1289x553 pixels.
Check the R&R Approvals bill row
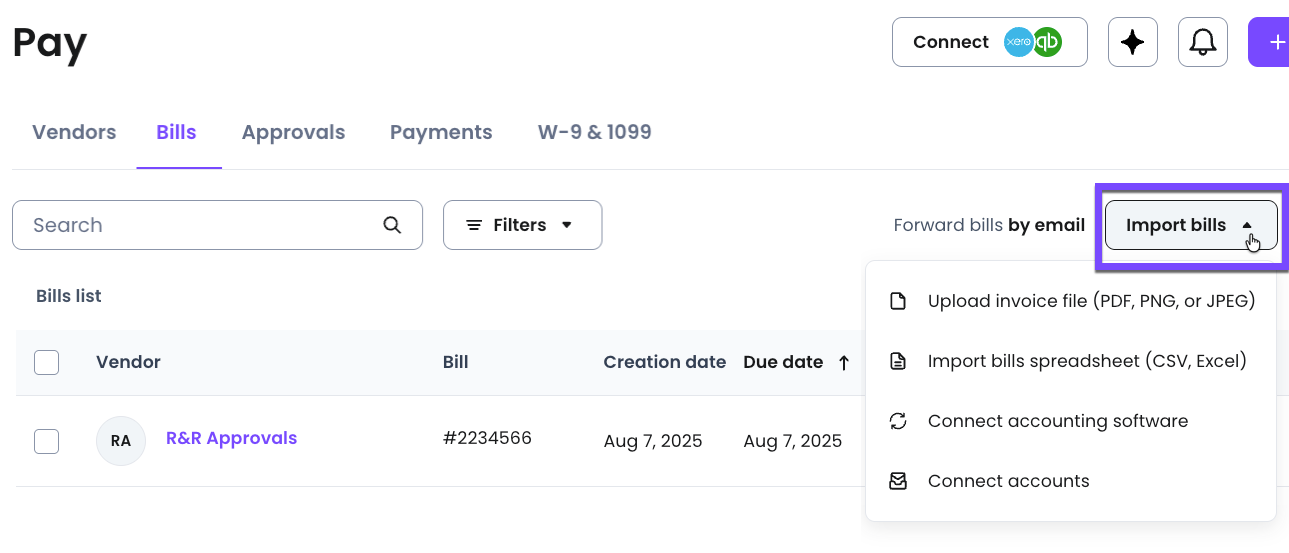(x=46, y=441)
